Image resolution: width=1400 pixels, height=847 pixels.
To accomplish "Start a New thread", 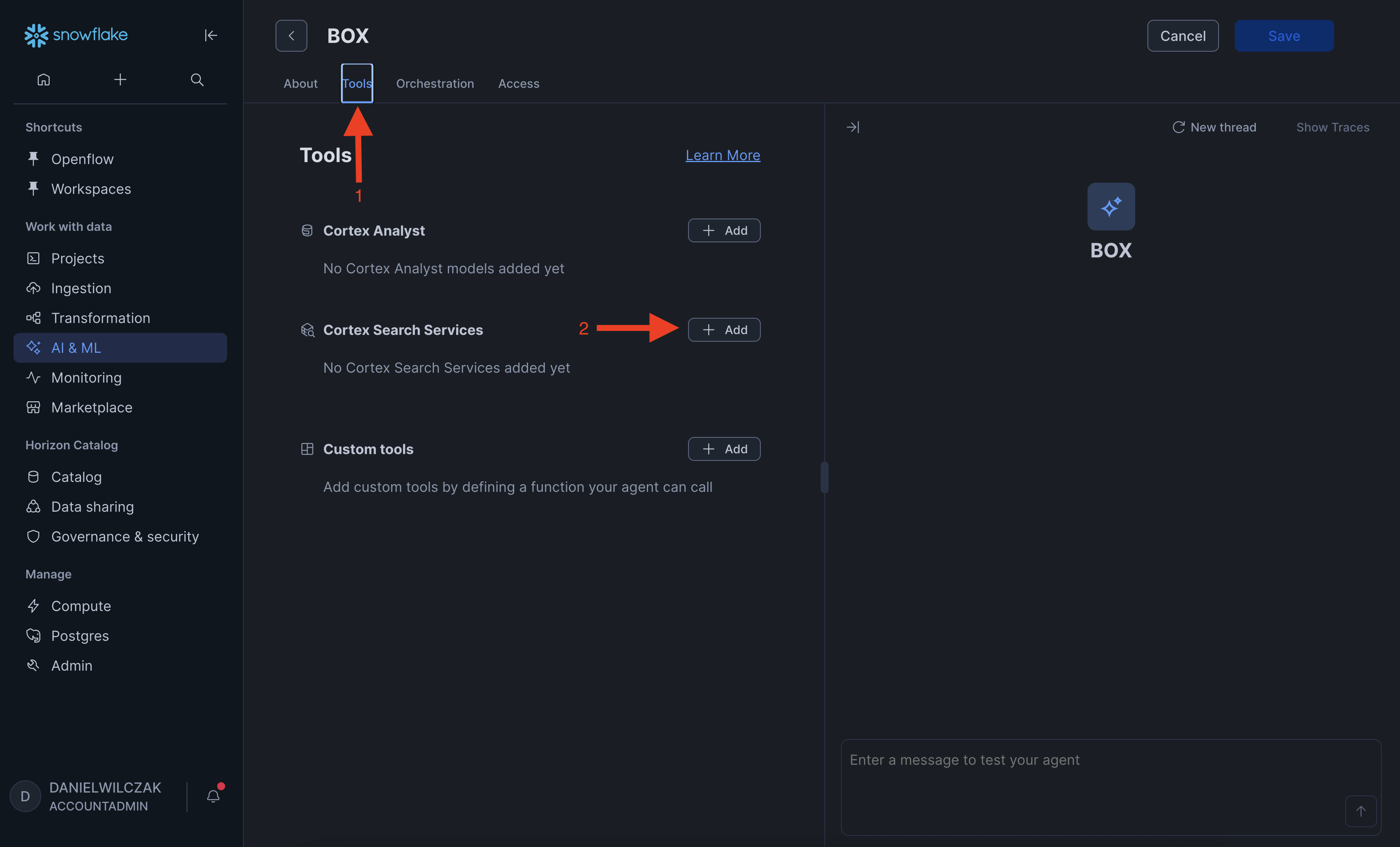I will [1214, 128].
